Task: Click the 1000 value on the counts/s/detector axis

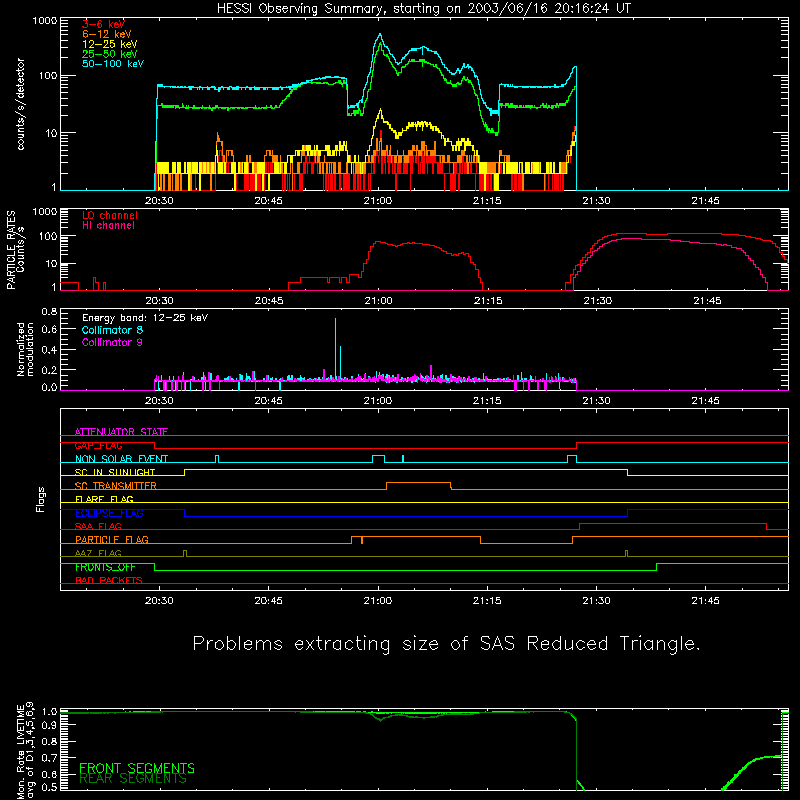Action: pyautogui.click(x=45, y=21)
